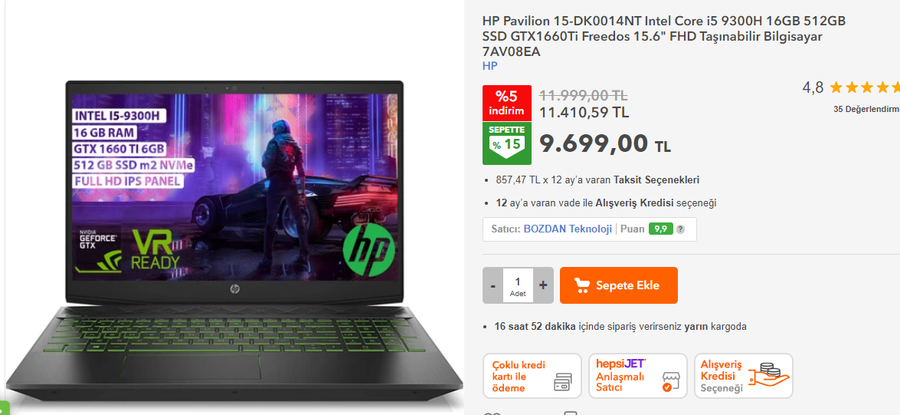Decrease quantity with the minus button

[x=493, y=285]
